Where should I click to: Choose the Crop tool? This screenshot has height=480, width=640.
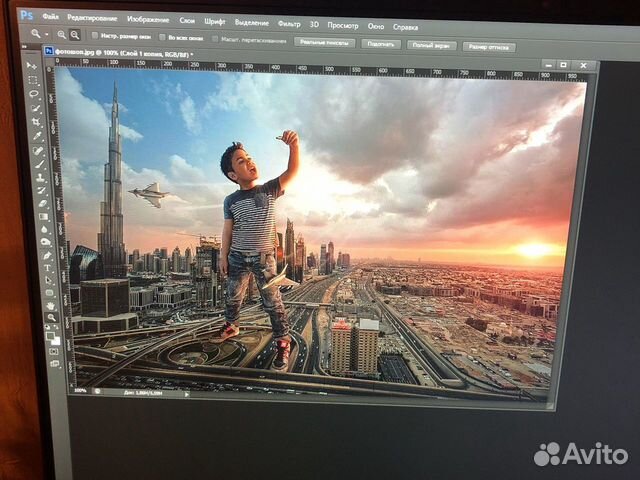[36, 122]
